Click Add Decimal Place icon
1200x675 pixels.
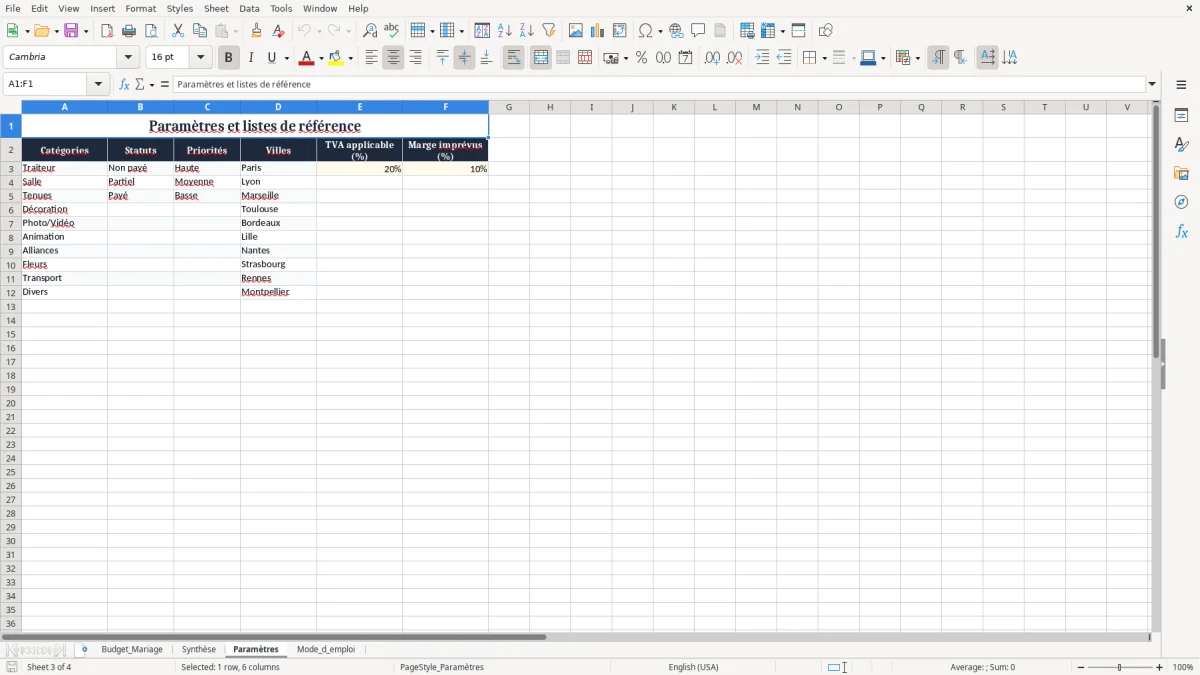point(712,58)
